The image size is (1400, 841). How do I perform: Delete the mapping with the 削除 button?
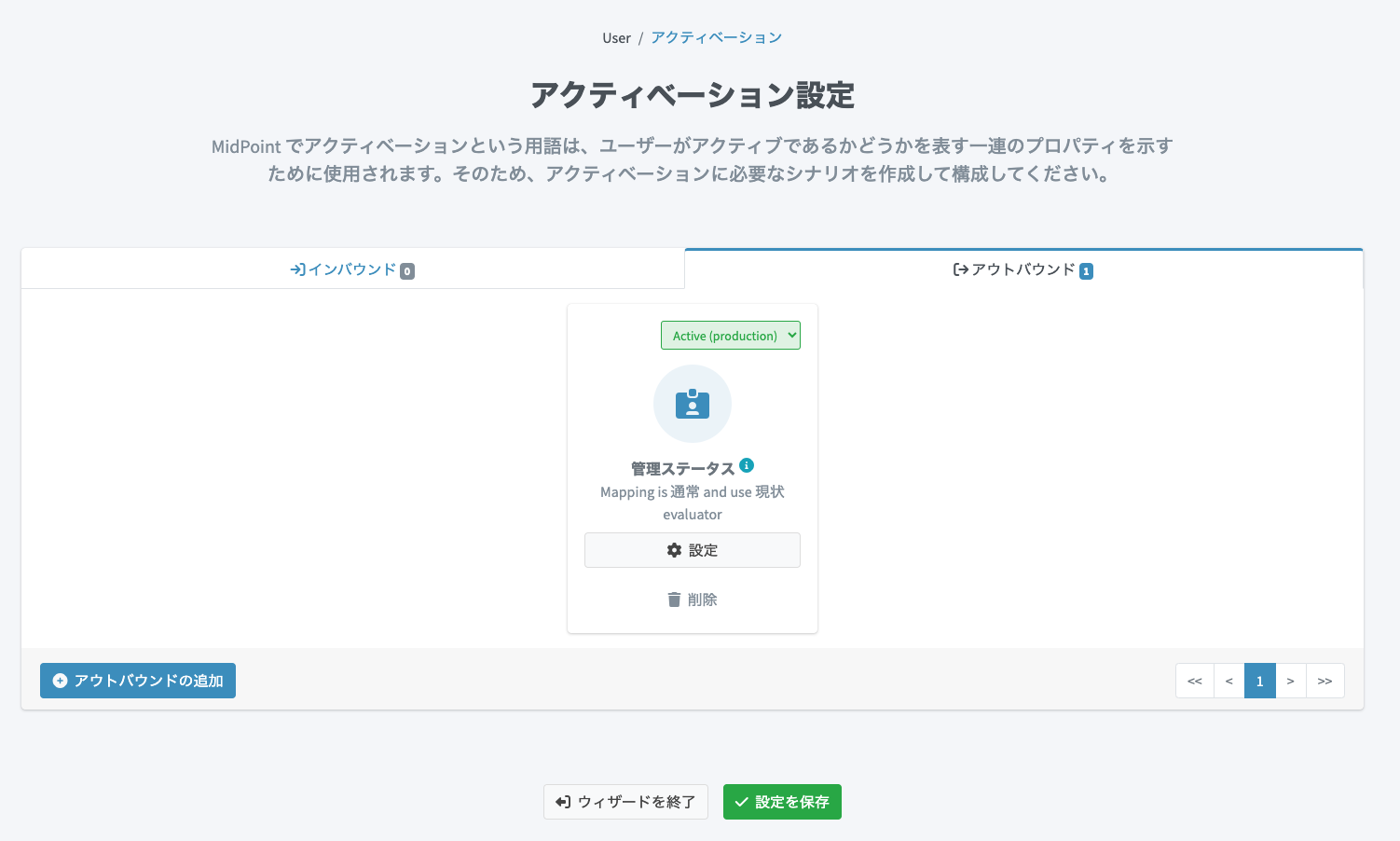pyautogui.click(x=693, y=600)
